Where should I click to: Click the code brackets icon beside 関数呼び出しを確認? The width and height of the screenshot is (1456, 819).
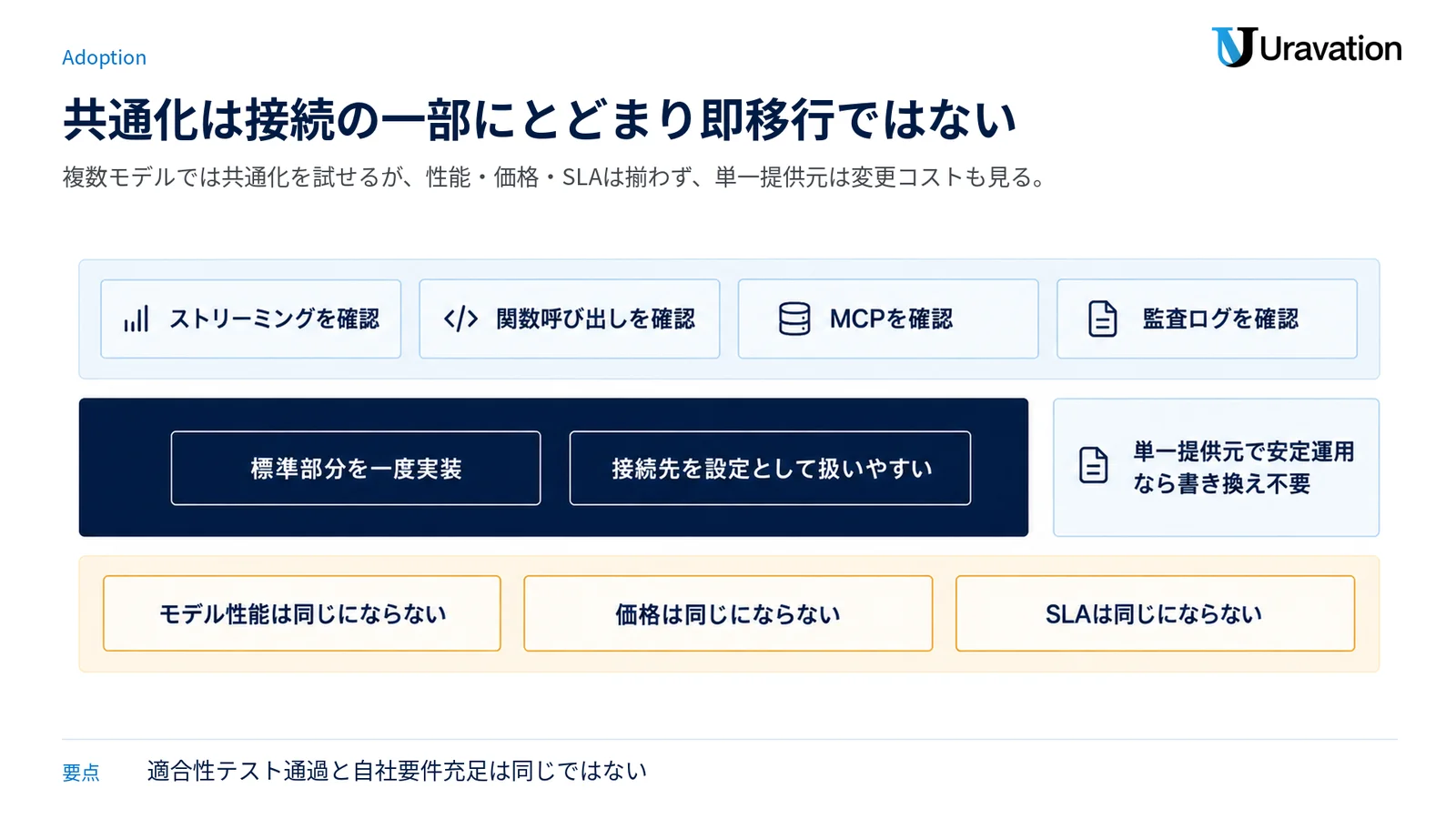[460, 318]
